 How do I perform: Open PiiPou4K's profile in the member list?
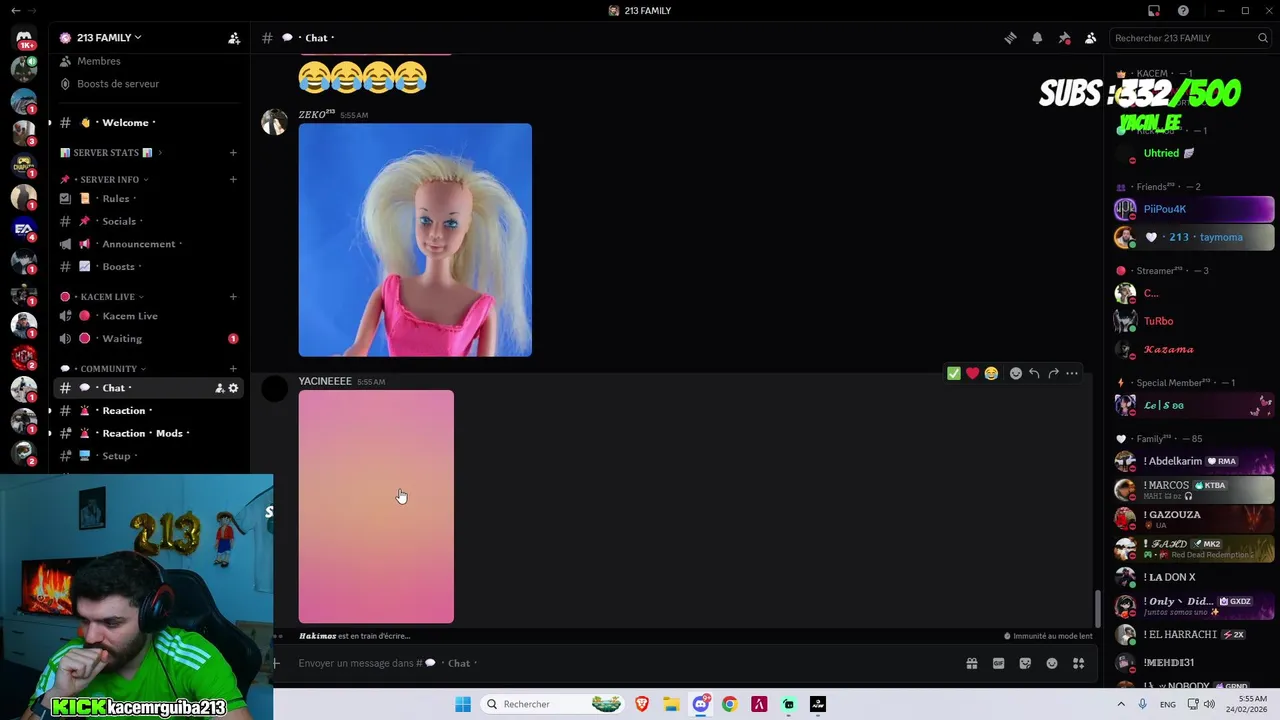[x=1194, y=209]
